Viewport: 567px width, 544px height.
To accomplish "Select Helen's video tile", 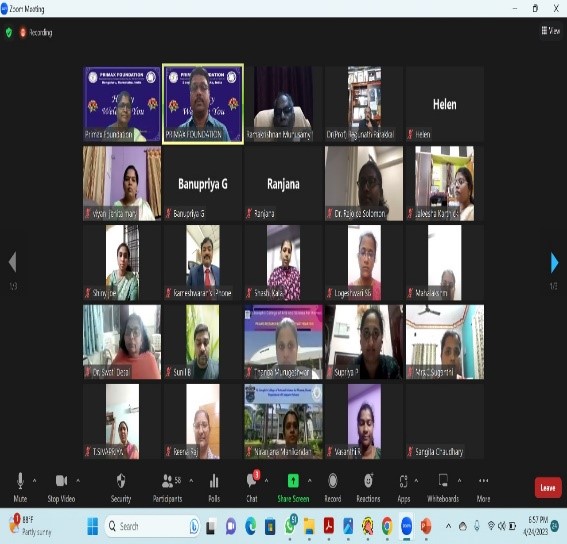I will pos(445,104).
